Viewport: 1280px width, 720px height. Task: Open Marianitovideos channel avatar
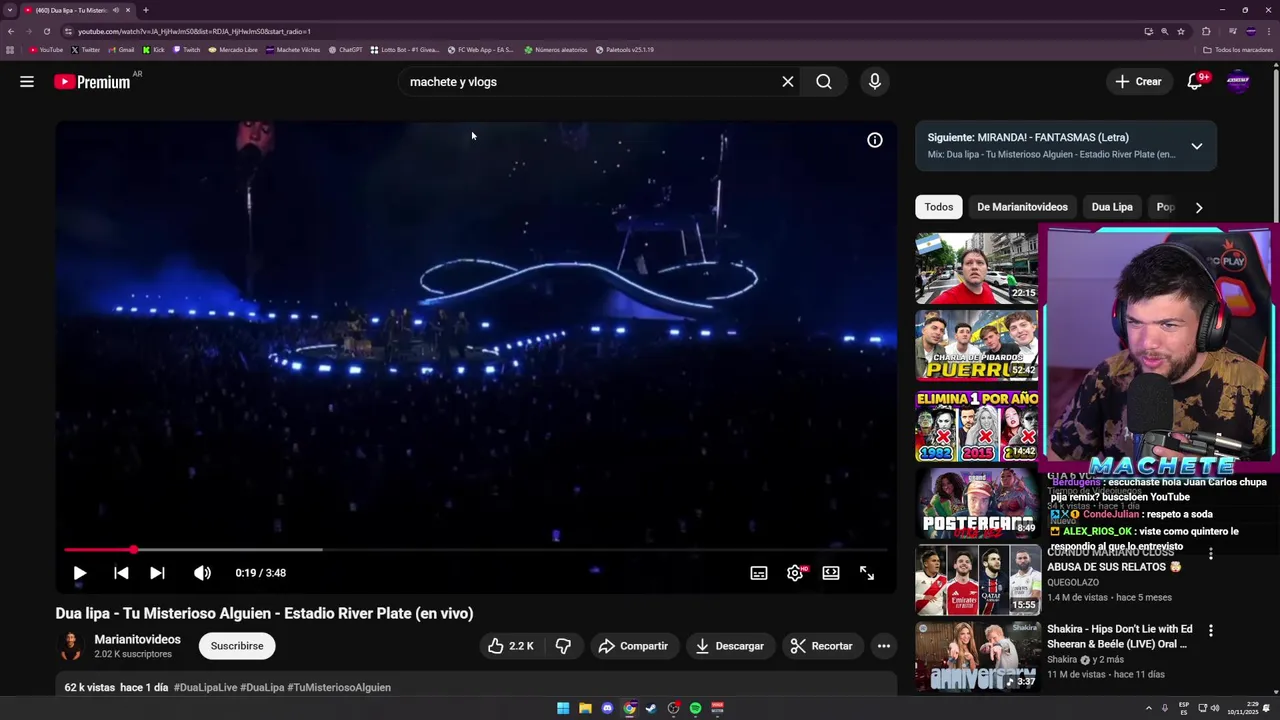[x=71, y=646]
